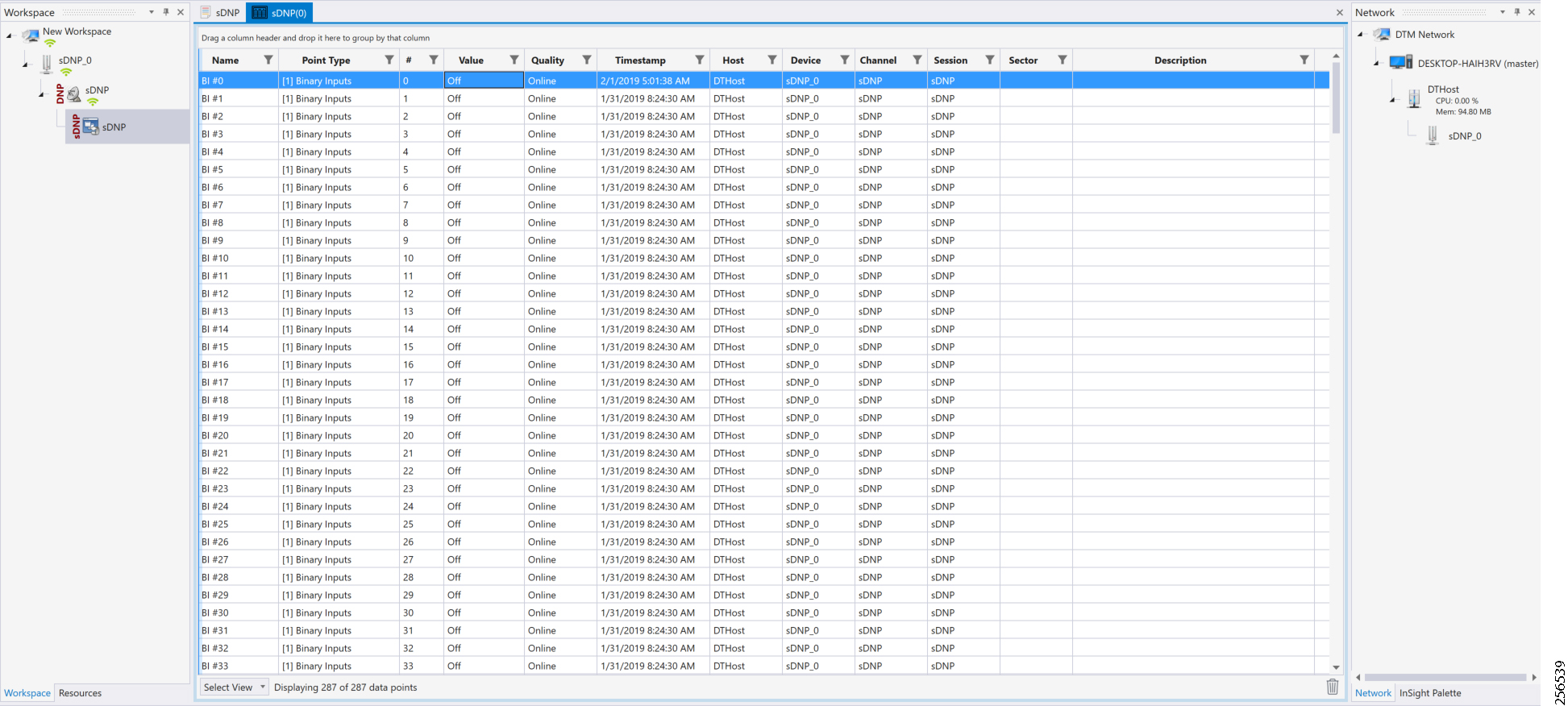Viewport: 1568px width, 706px height.
Task: Select the BI #0 Value cell 'Off'
Action: tap(484, 81)
